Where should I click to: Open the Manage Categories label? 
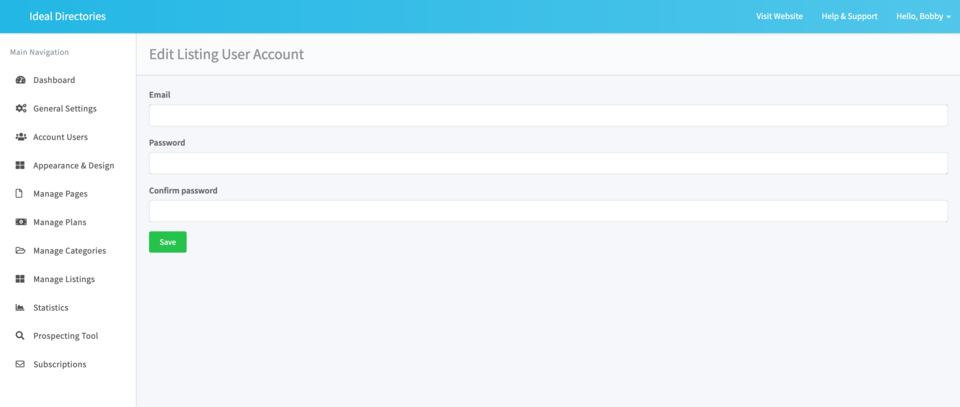[x=69, y=251]
